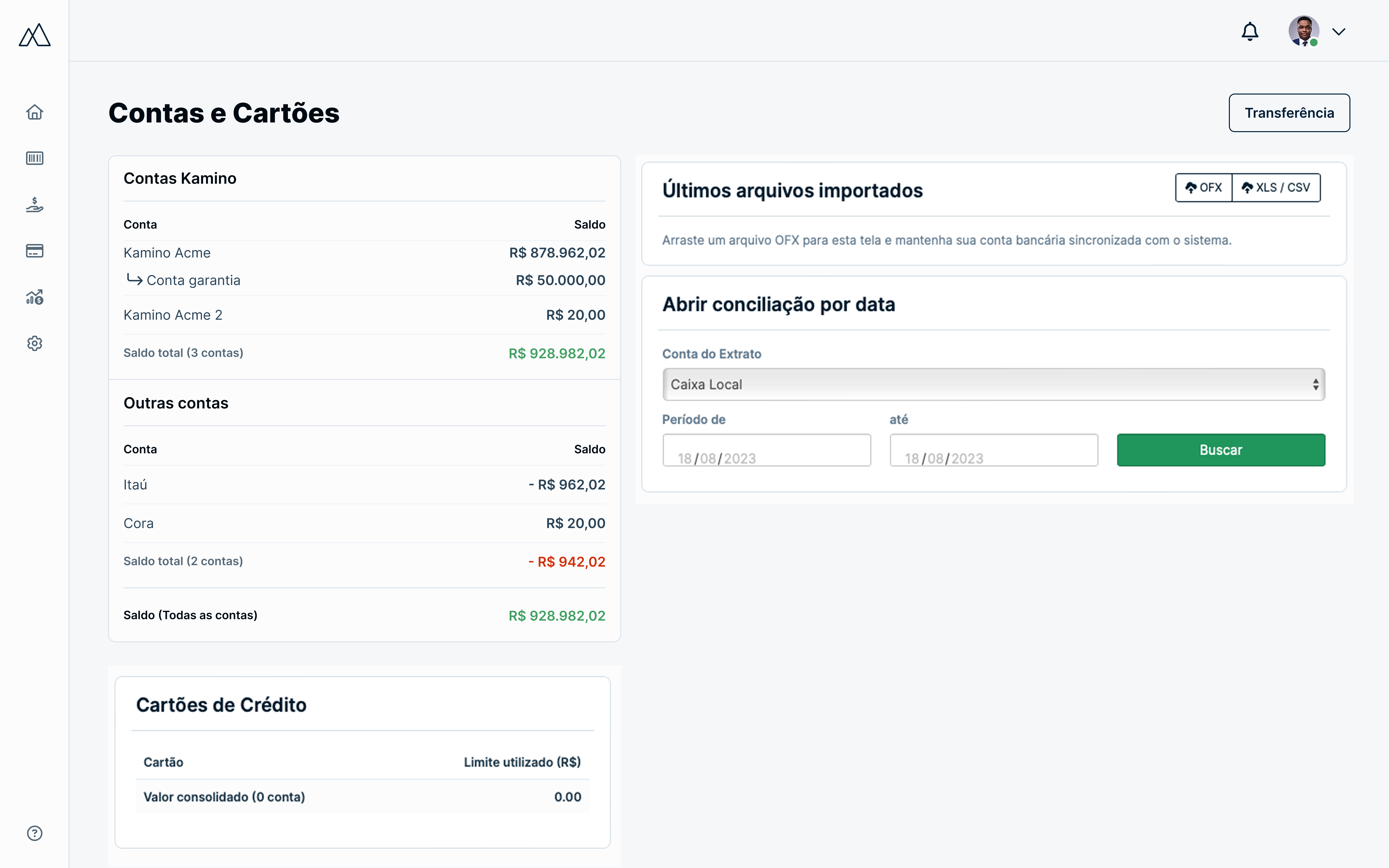Open the credit card sidebar icon
Screen dimensions: 1389x868
pyautogui.click(x=34, y=251)
